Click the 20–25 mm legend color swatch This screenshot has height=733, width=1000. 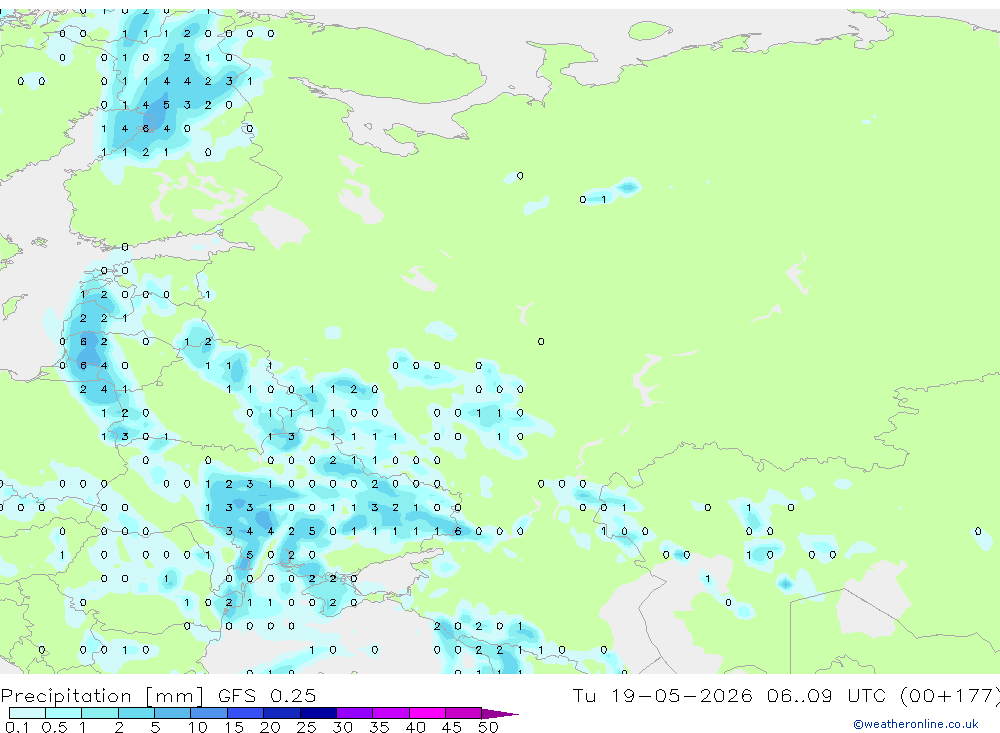pyautogui.click(x=282, y=713)
